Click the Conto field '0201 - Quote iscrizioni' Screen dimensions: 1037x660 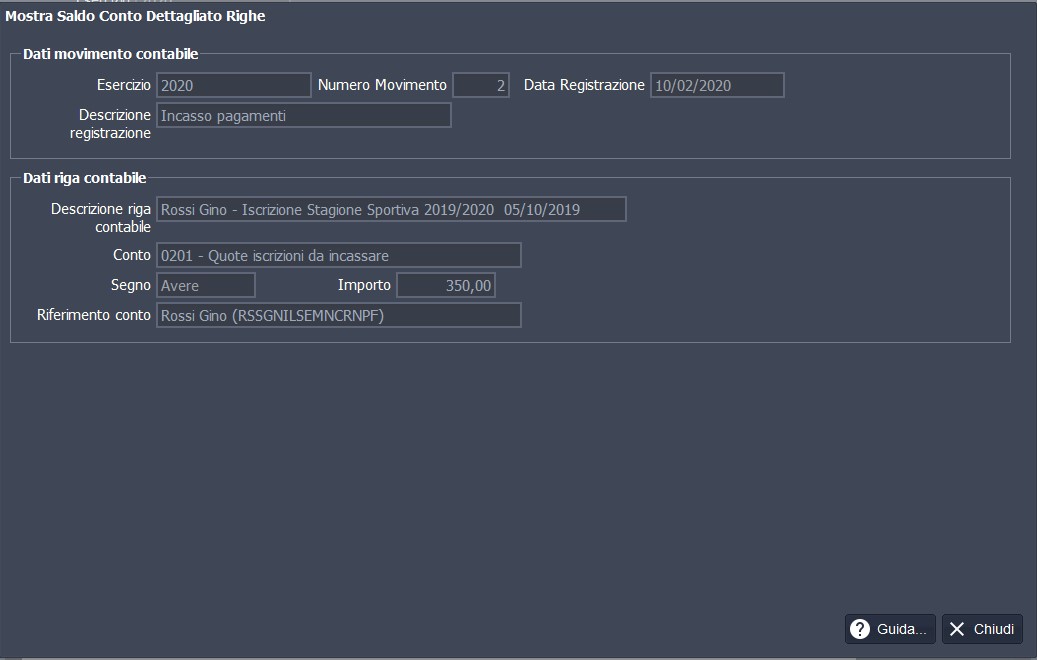tap(339, 255)
